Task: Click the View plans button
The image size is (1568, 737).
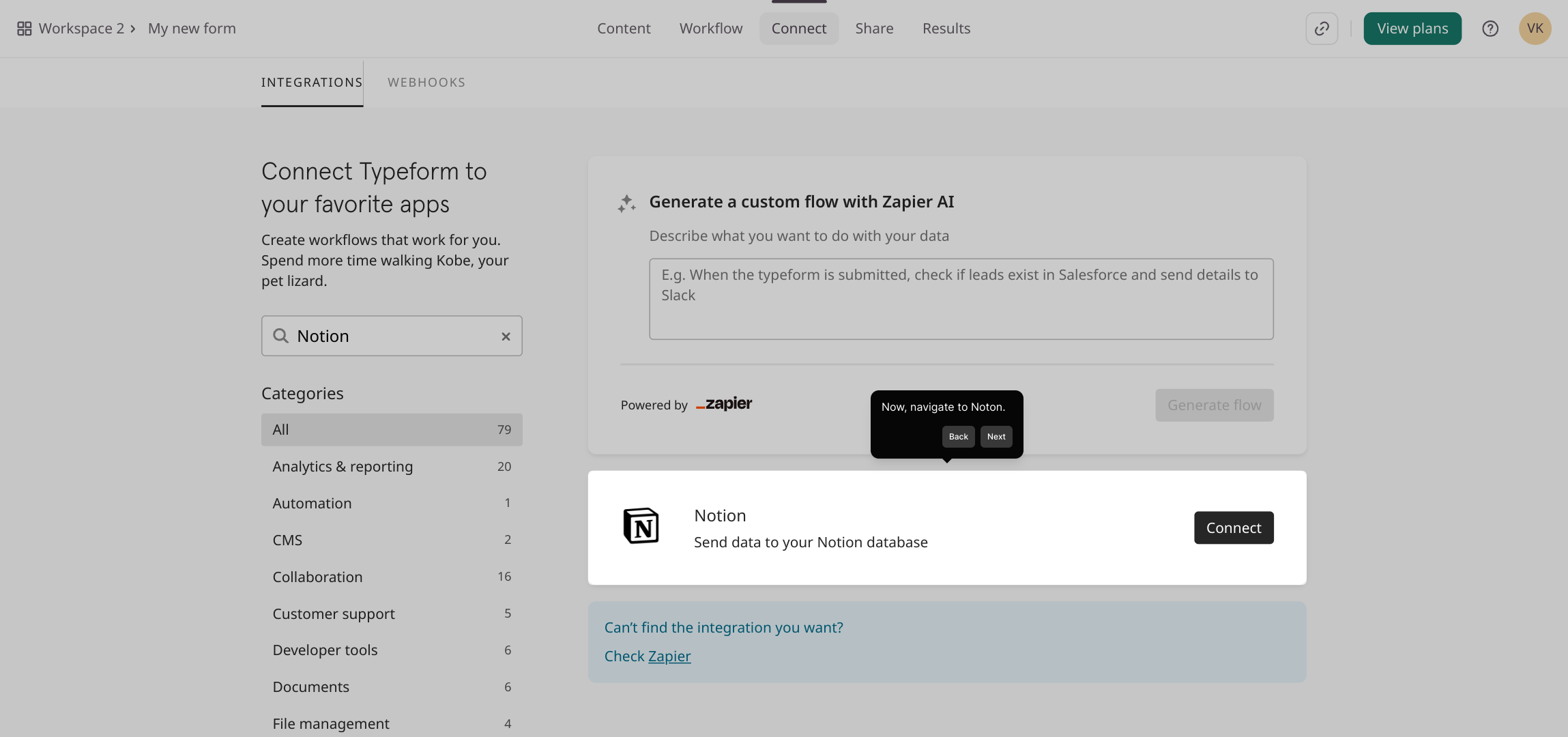Action: click(1412, 29)
